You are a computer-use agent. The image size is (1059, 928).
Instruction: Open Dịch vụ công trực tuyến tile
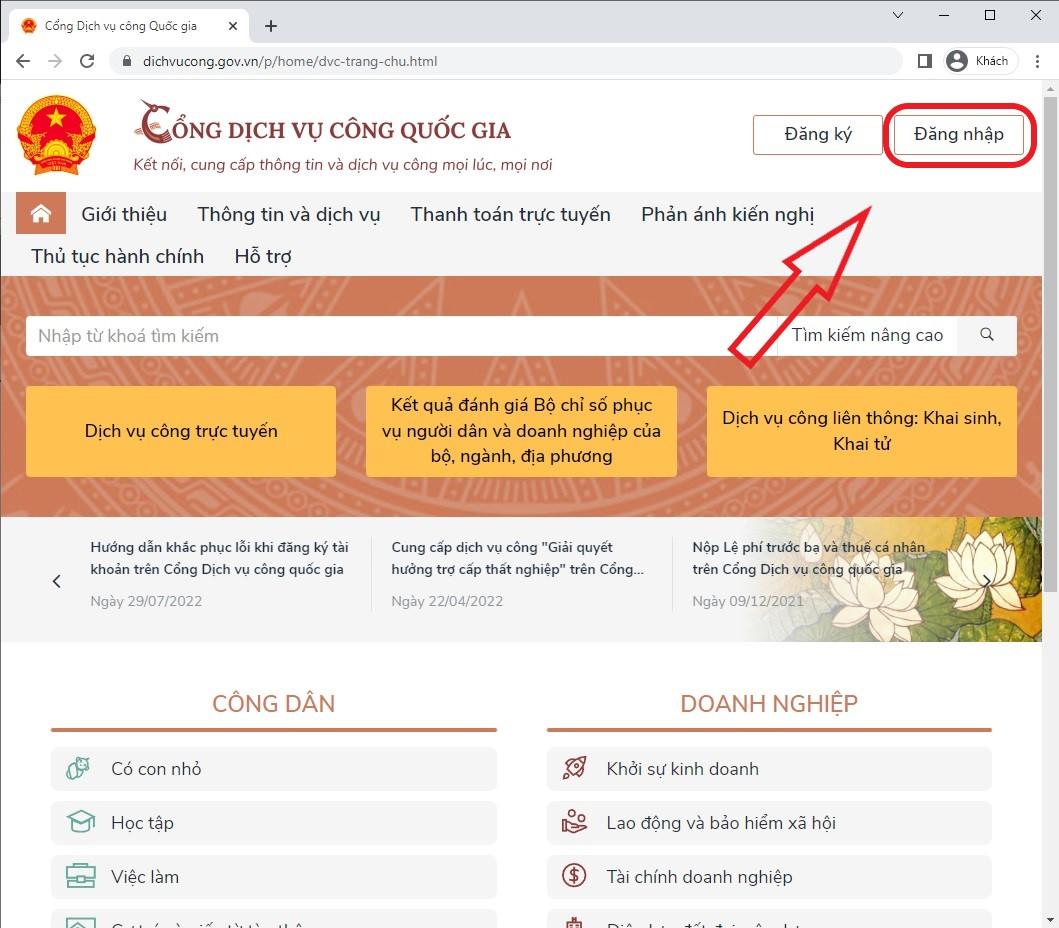tap(181, 431)
